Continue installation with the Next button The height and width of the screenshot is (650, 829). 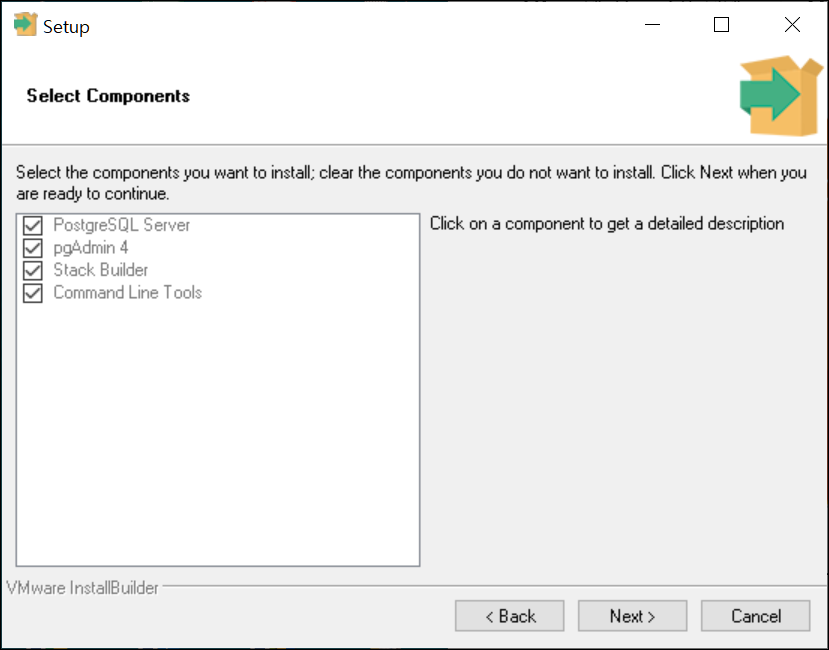pos(632,616)
